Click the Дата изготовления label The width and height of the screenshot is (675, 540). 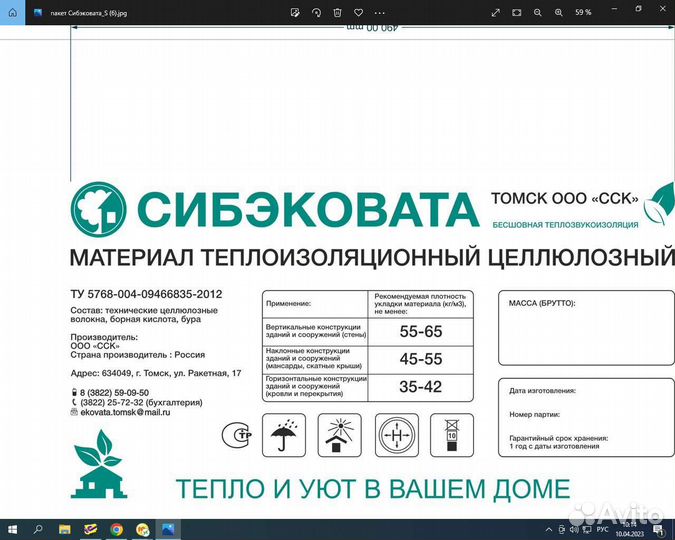tap(542, 391)
